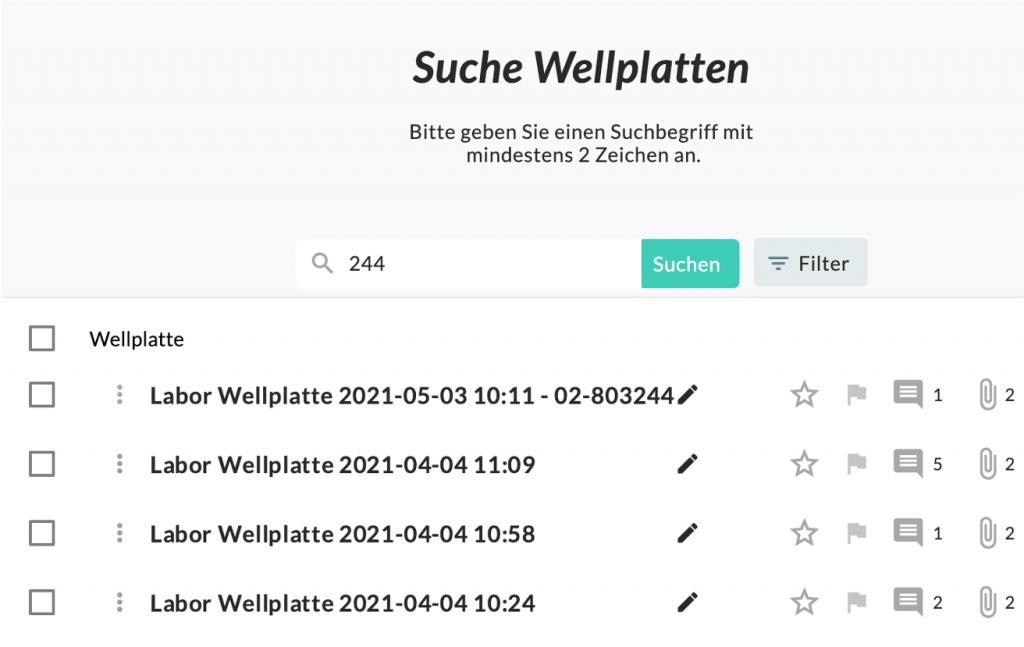The image size is (1024, 647).
Task: Flag the Wellplatte from 2021-04-04 10:58
Action: coord(856,534)
